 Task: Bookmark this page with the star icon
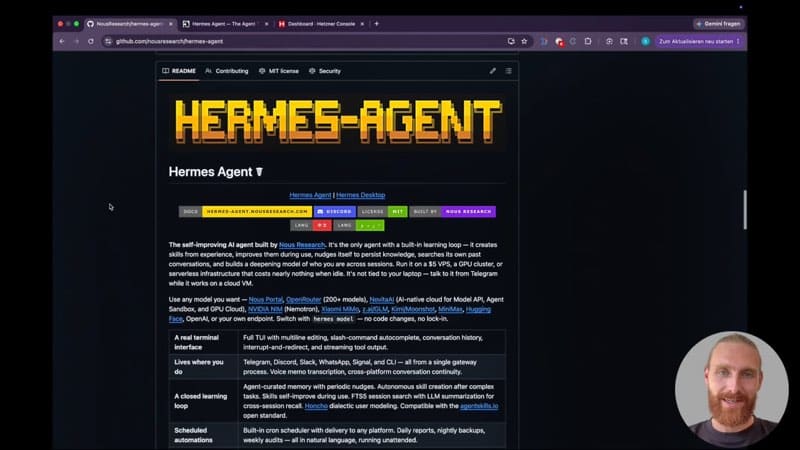click(524, 41)
